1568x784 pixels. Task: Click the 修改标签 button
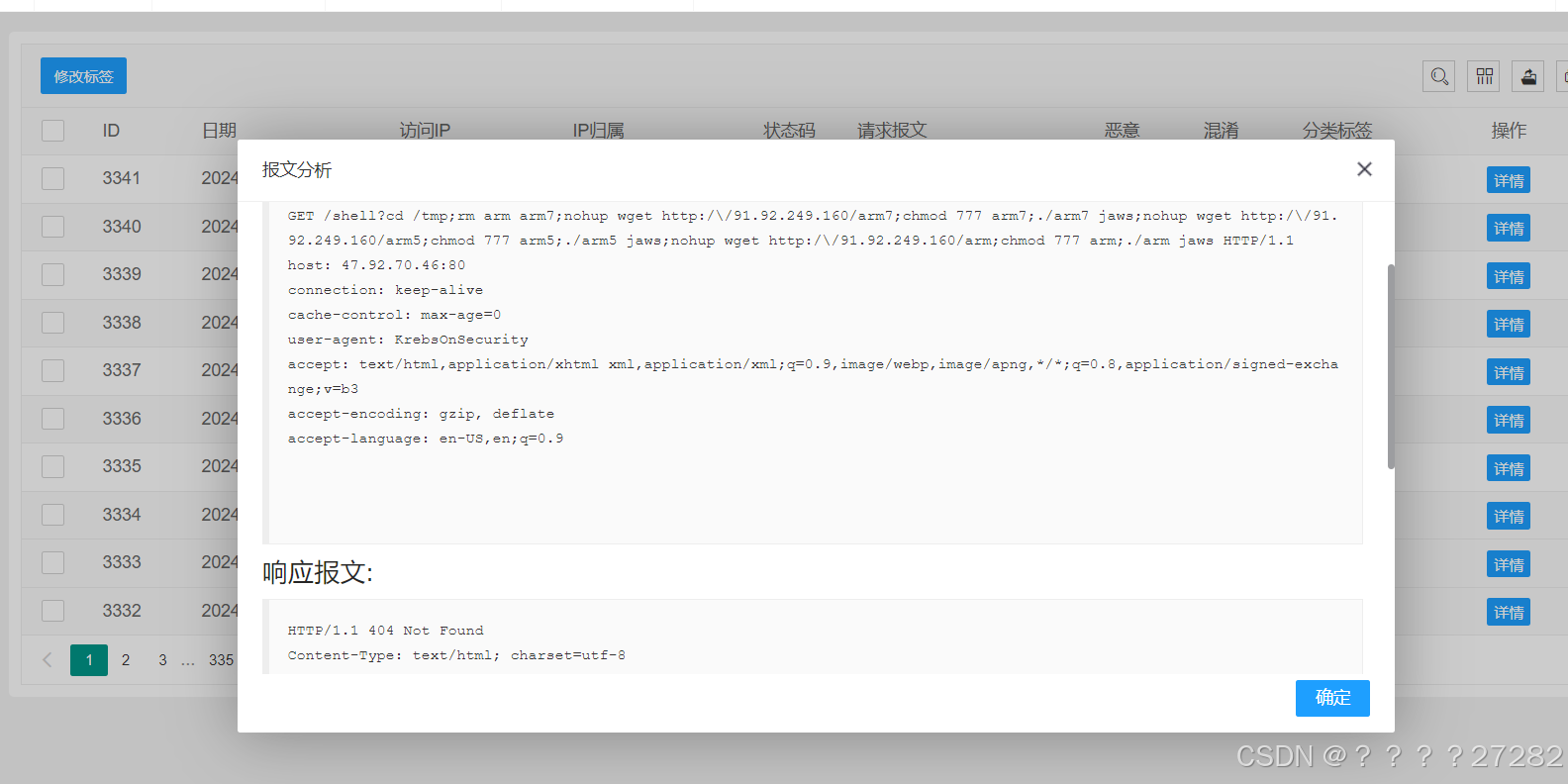[83, 76]
